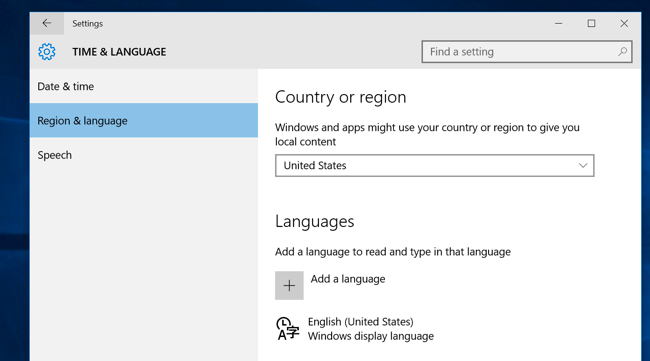Focus the Find a setting box
Screen dimensions: 650x361
[x=527, y=52]
